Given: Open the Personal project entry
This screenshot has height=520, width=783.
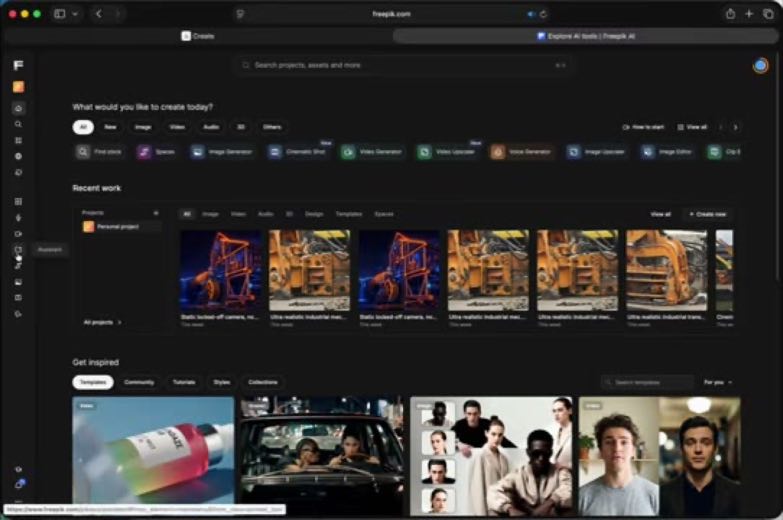Looking at the screenshot, I should point(121,227).
